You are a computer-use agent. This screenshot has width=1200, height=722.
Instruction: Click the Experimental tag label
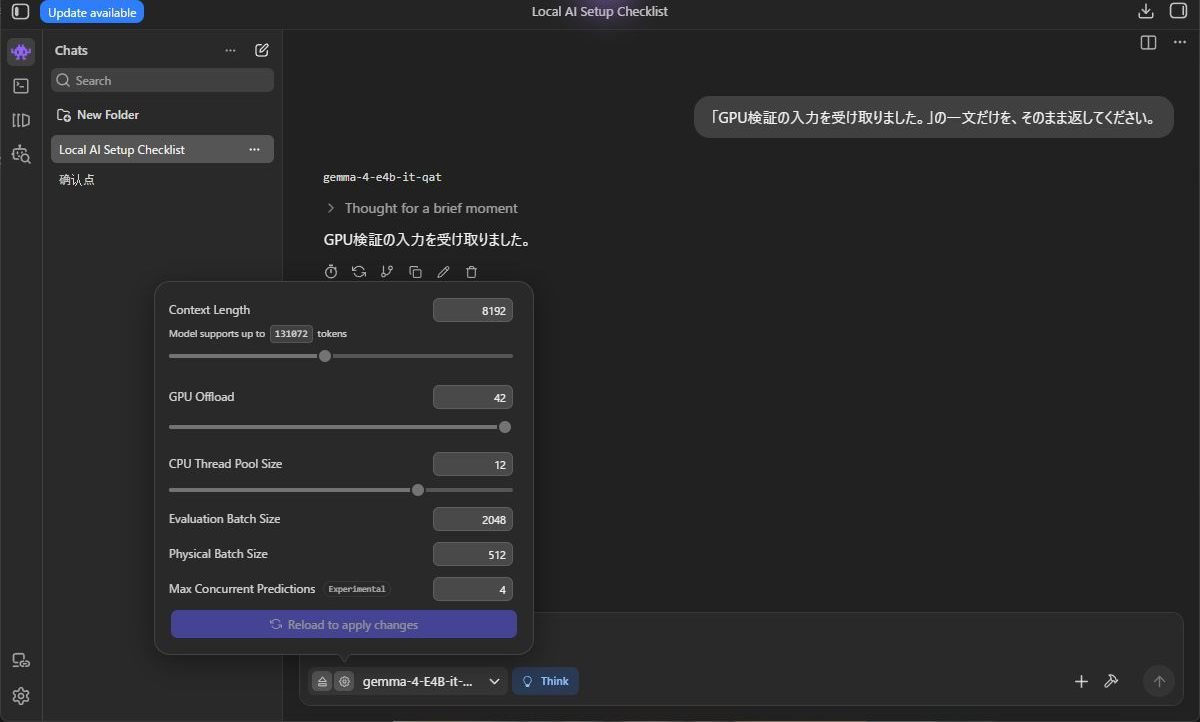(x=357, y=589)
